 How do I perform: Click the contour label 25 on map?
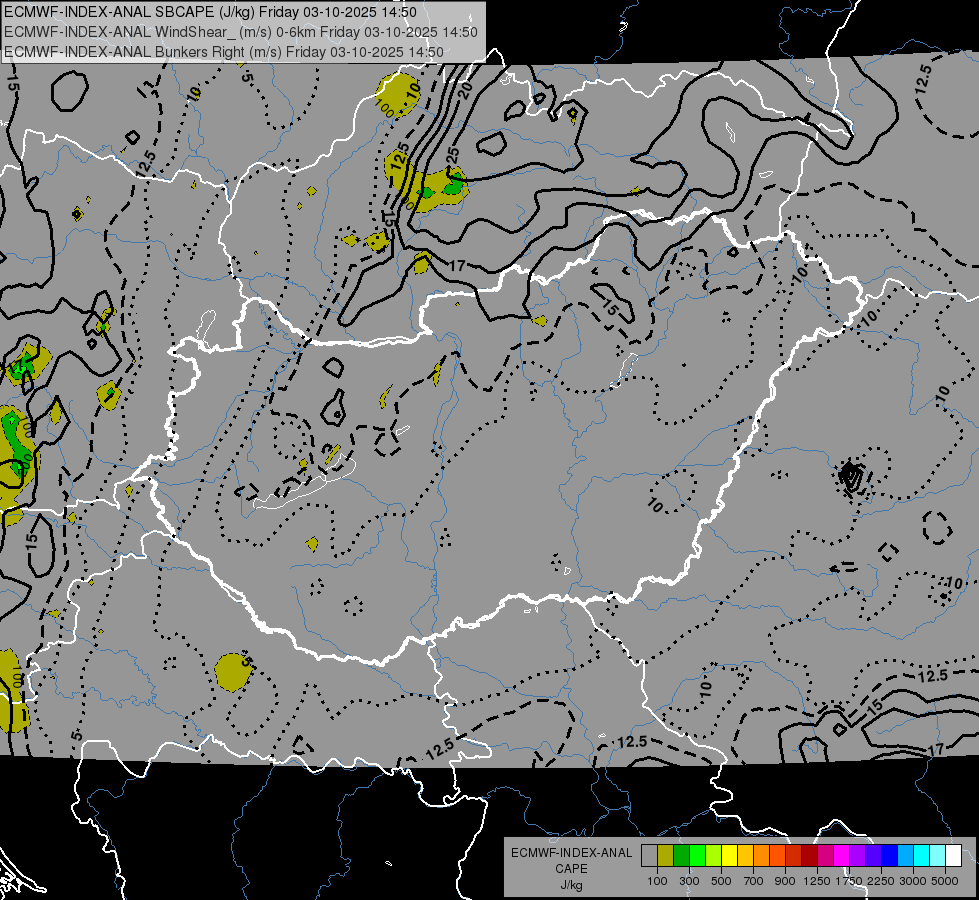(454, 155)
